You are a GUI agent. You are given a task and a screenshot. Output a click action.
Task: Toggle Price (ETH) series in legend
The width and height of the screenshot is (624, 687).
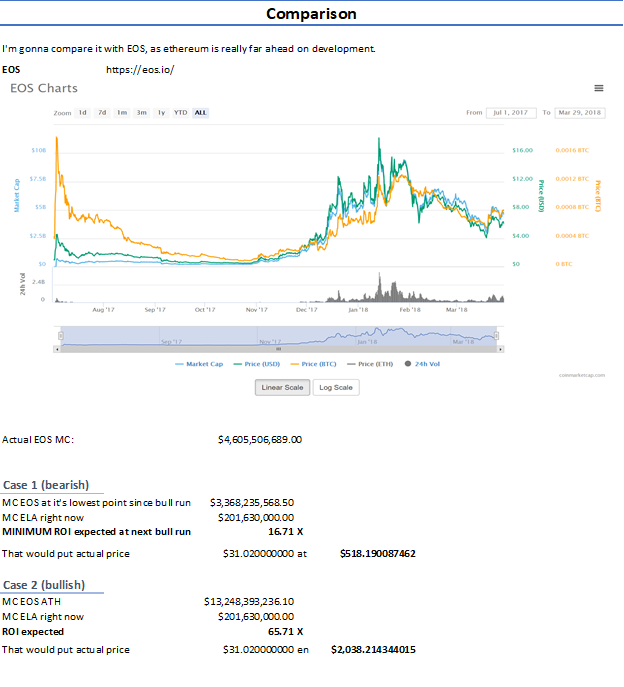click(x=370, y=364)
